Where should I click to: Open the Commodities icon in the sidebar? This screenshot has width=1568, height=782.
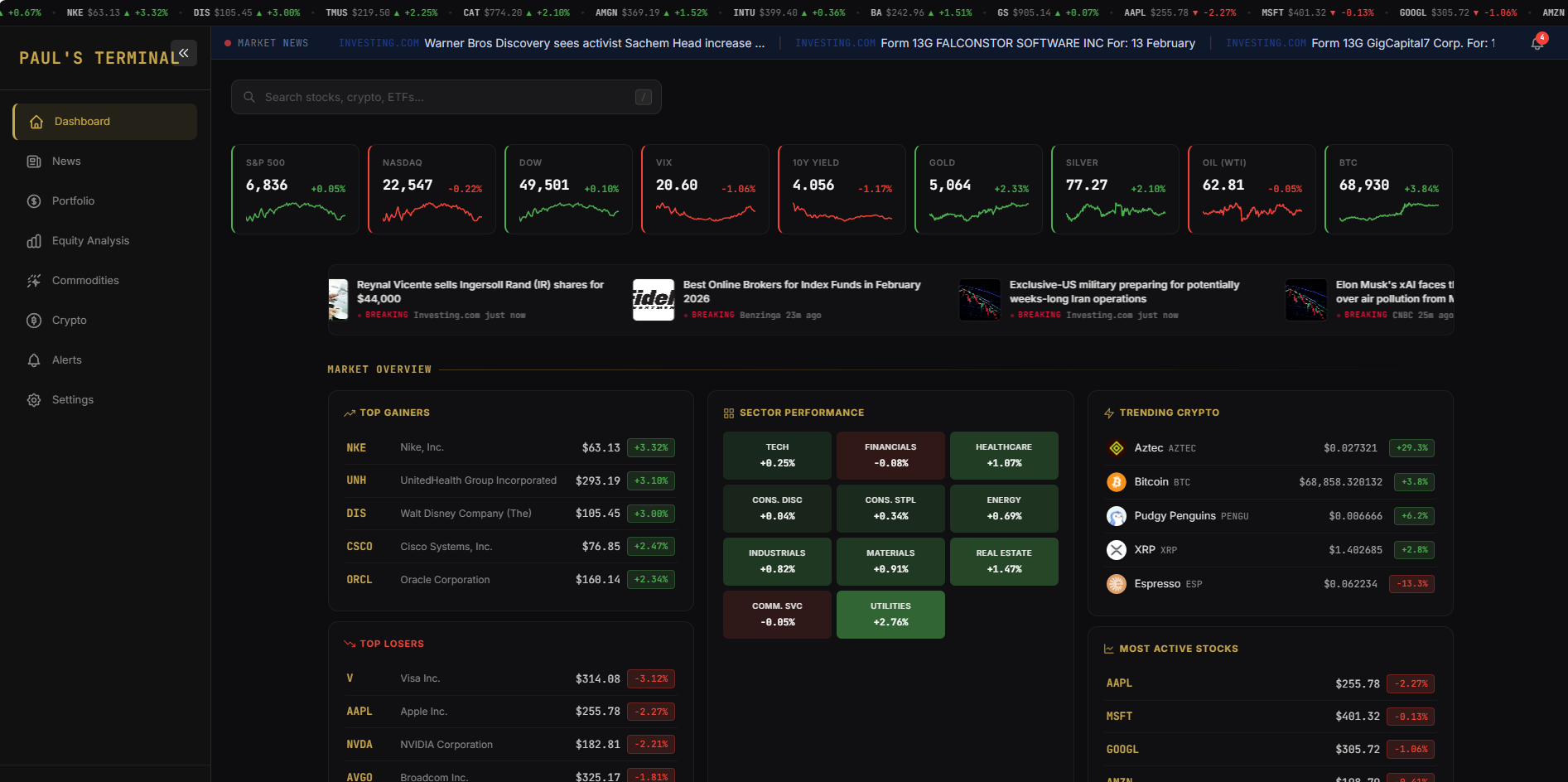(x=34, y=280)
